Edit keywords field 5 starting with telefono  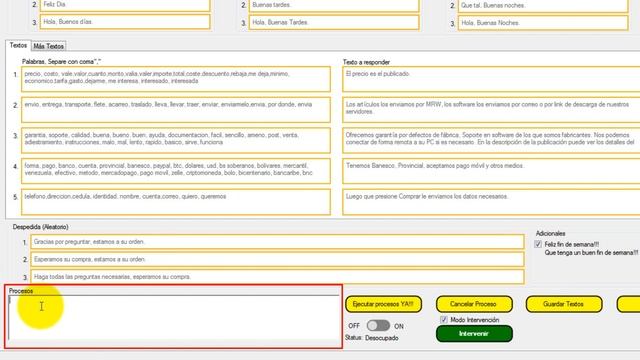click(176, 202)
